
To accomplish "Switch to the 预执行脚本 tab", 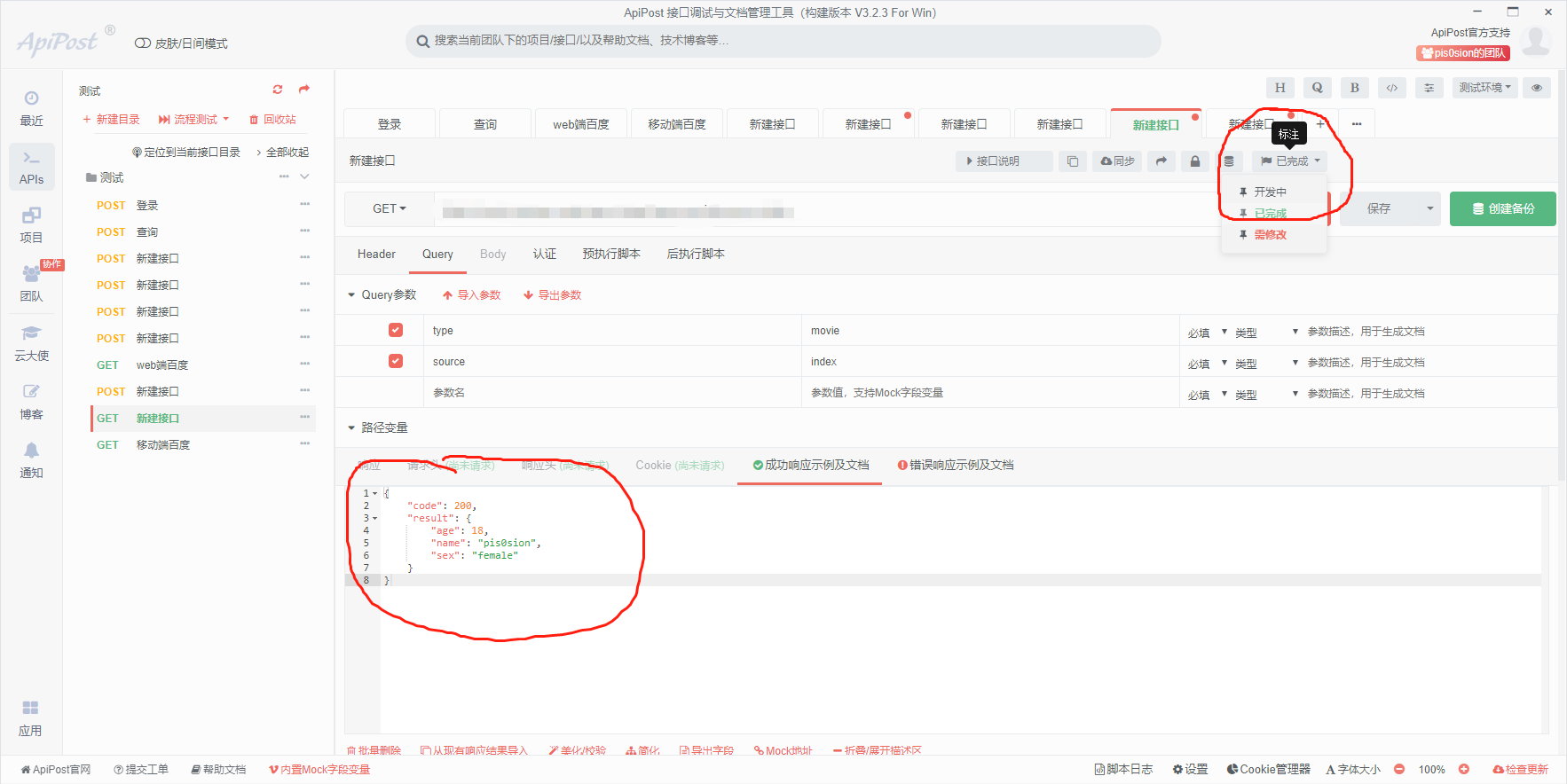I will coord(611,255).
